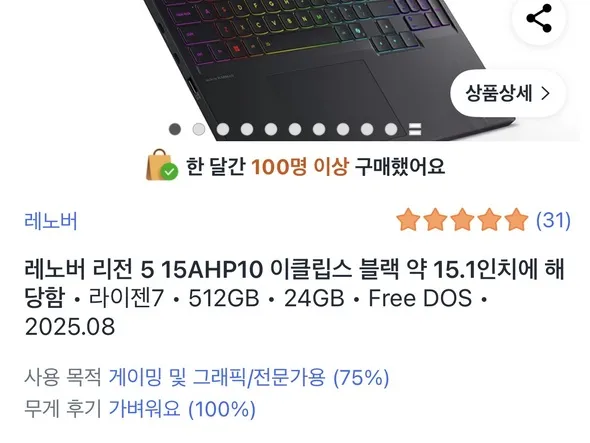Image resolution: width=590 pixels, height=443 pixels.
Task: Jump to the fifth carousel image dot
Action: click(271, 129)
